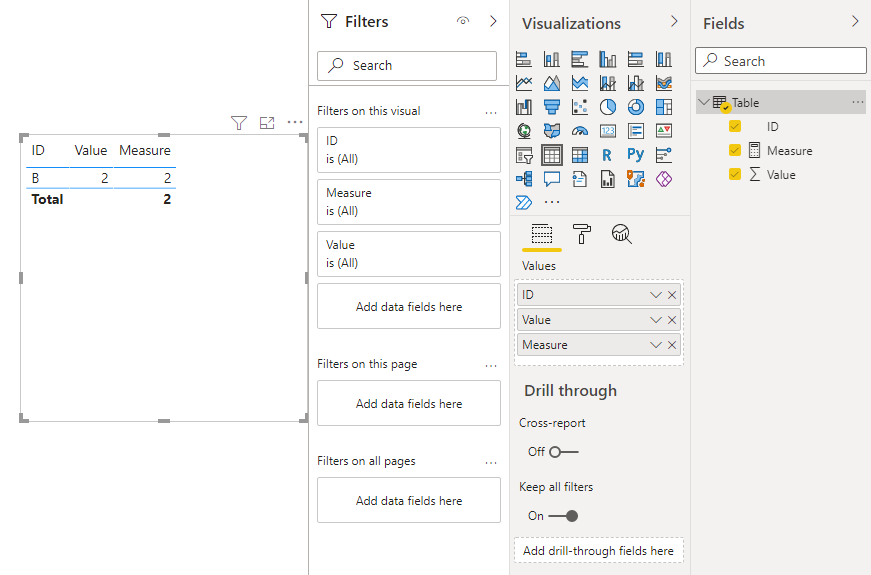This screenshot has width=871, height=575.
Task: Click the Filters pane search box
Action: click(x=407, y=66)
